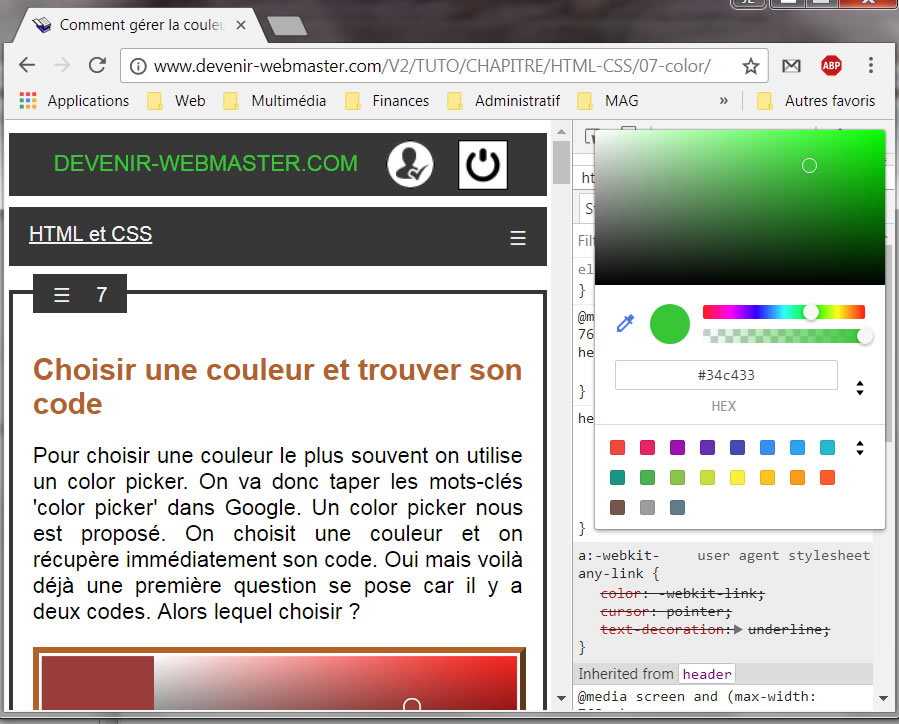Open the Multimédia bookmarks folder

point(275,101)
